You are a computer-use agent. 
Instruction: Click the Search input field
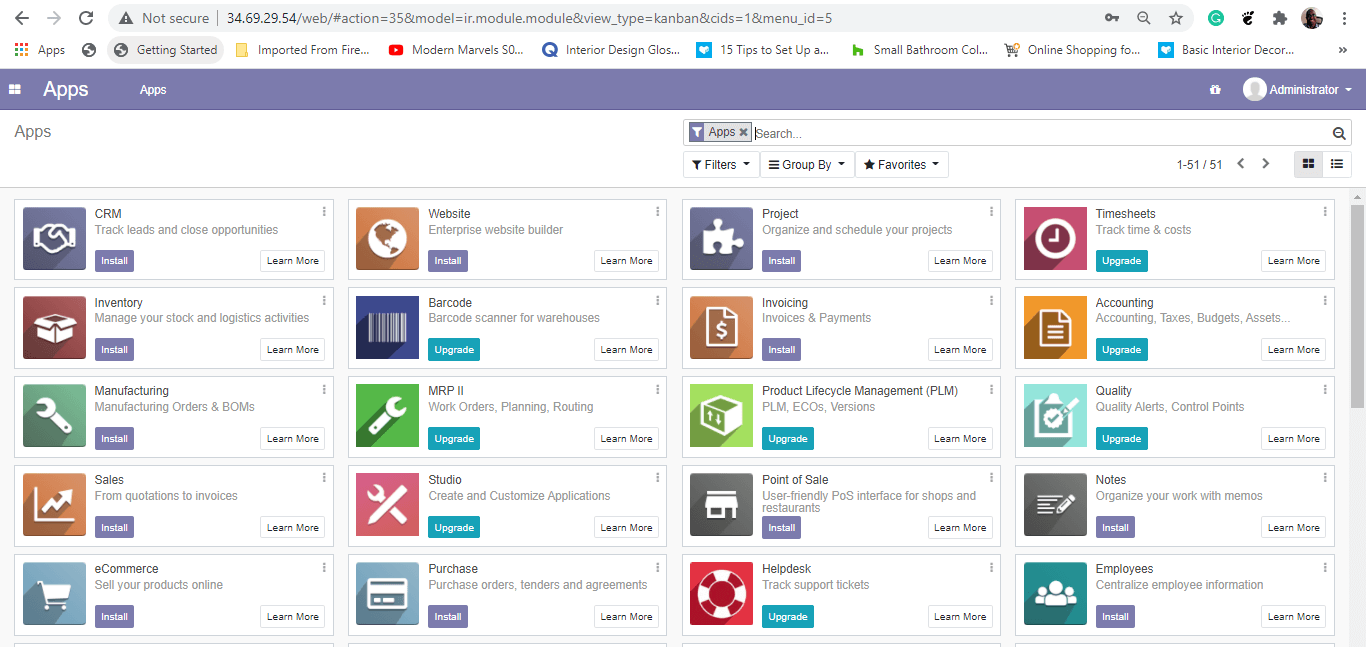tap(1040, 133)
